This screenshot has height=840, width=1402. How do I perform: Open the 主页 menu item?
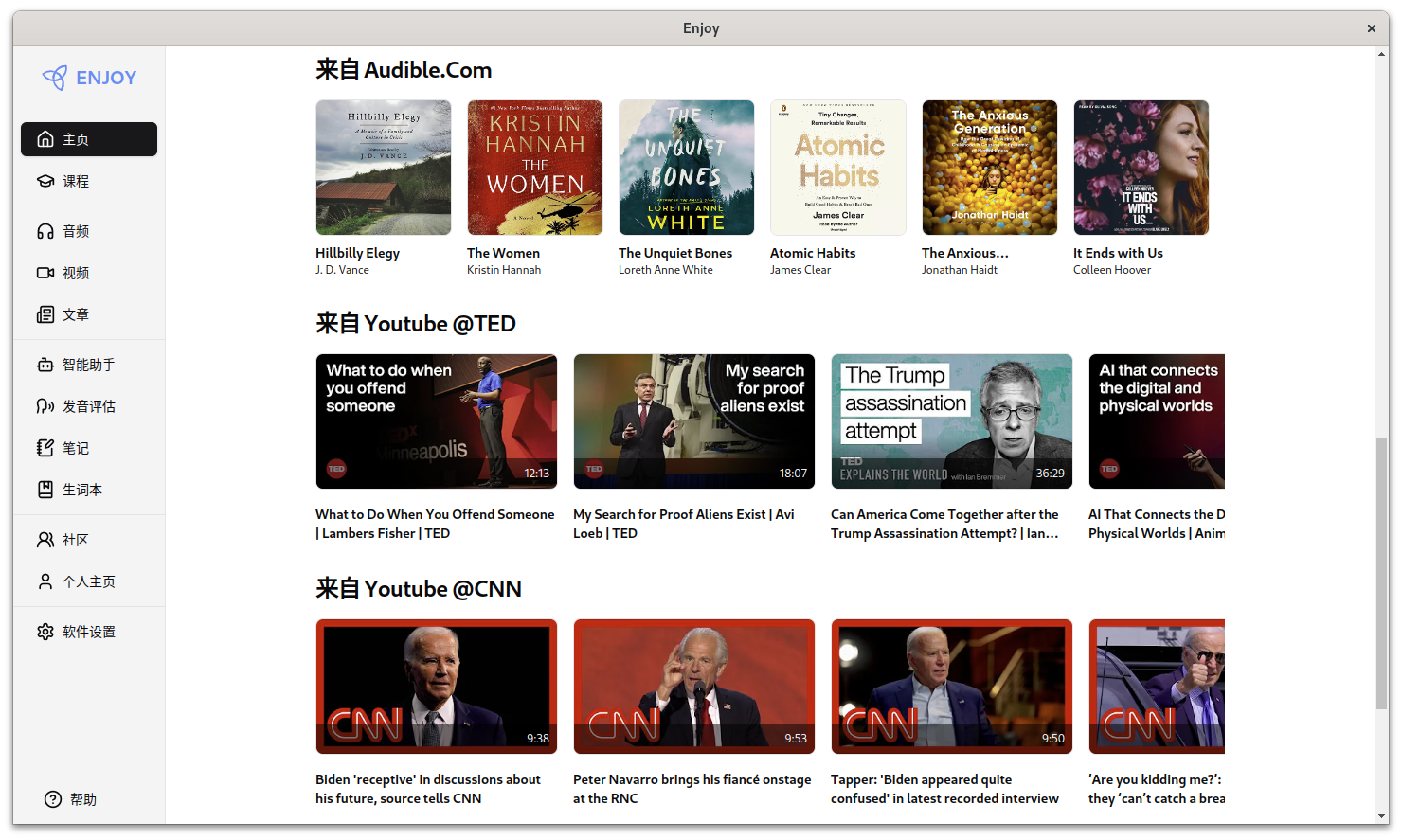coord(89,139)
